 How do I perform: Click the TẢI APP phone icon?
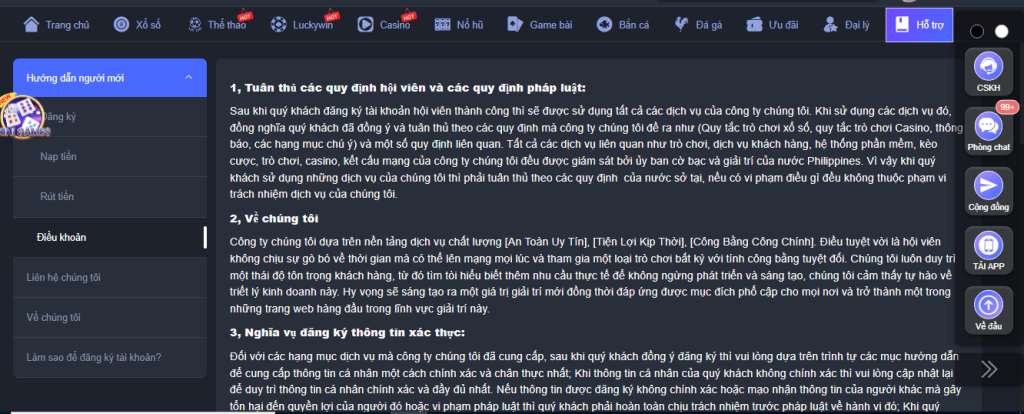pyautogui.click(x=988, y=245)
